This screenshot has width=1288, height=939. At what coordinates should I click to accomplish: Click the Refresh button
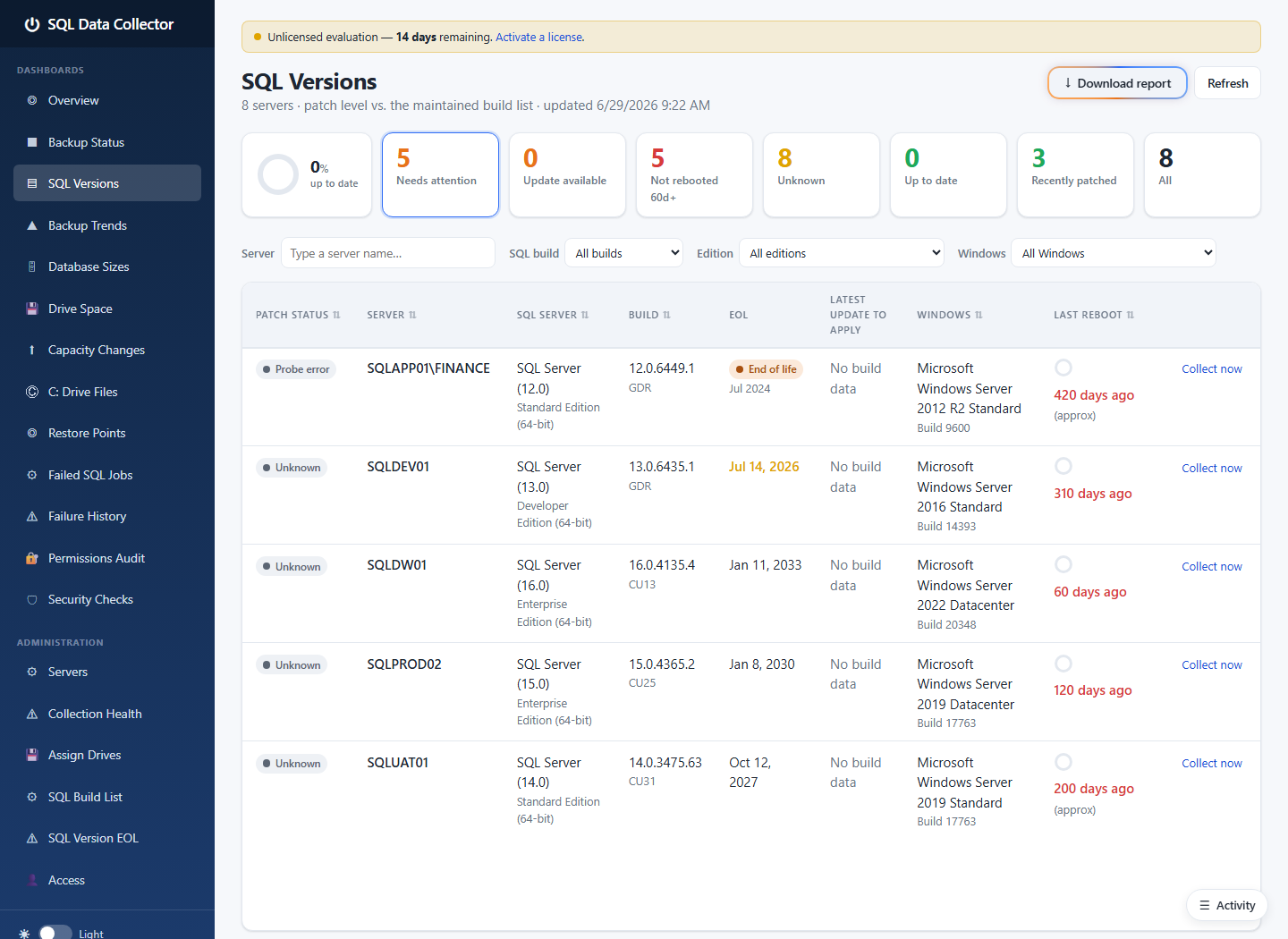click(x=1227, y=83)
